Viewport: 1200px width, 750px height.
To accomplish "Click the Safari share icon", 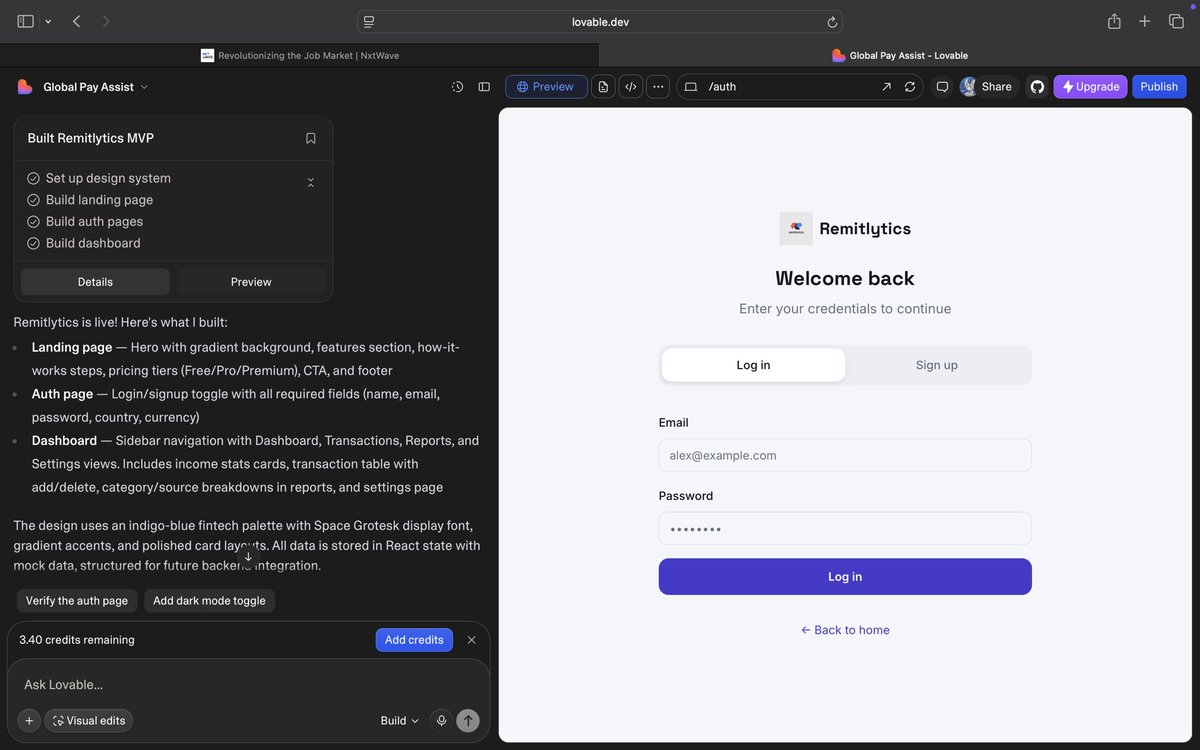I will (1114, 21).
